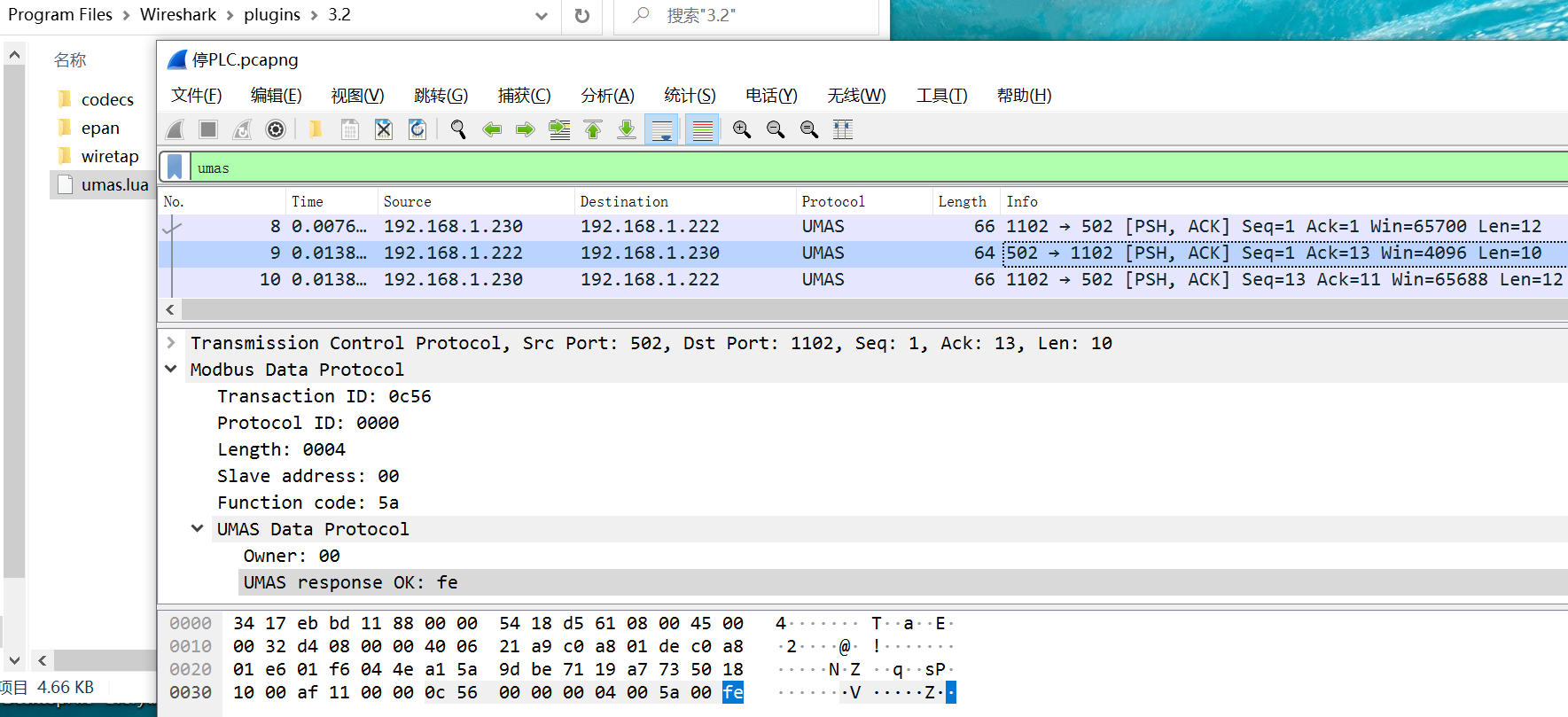Collapse the UMAS Data Protocol node
Image resolution: width=1568 pixels, height=717 pixels.
click(198, 529)
